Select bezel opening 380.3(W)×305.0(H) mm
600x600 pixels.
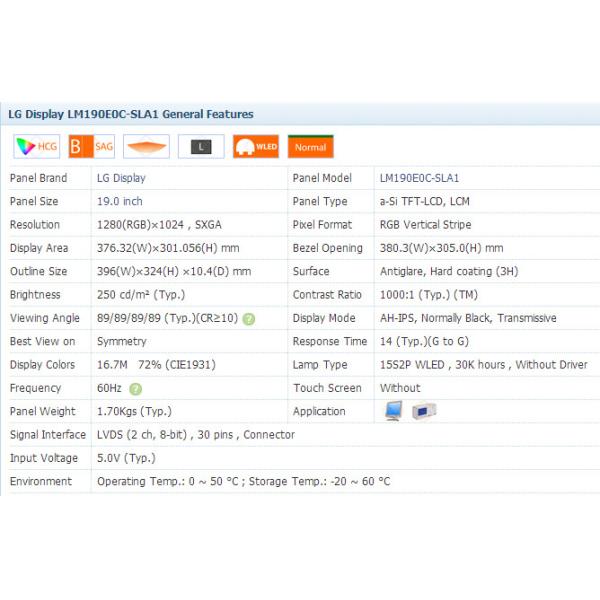tap(442, 248)
